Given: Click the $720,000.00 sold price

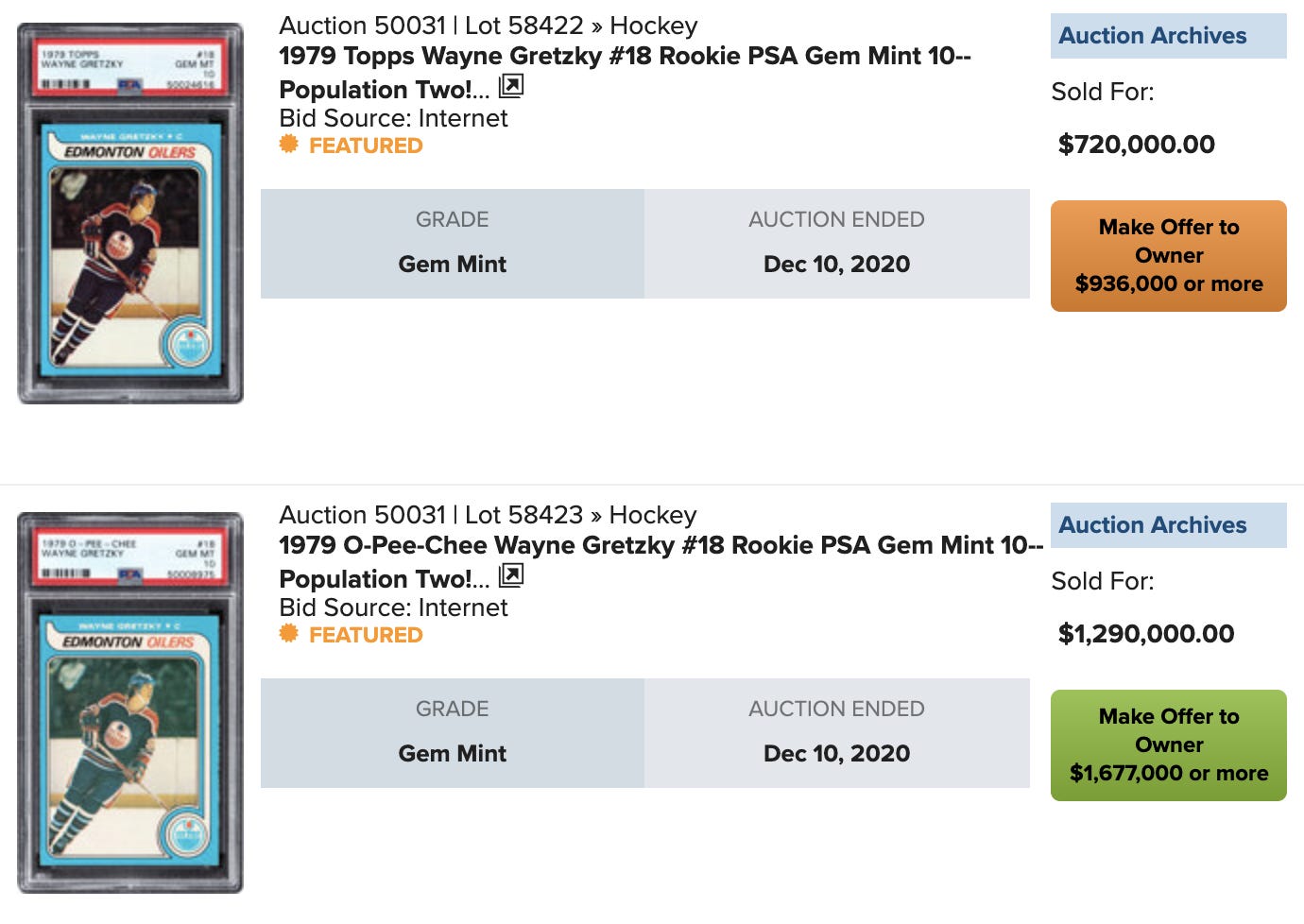Looking at the screenshot, I should (1137, 145).
